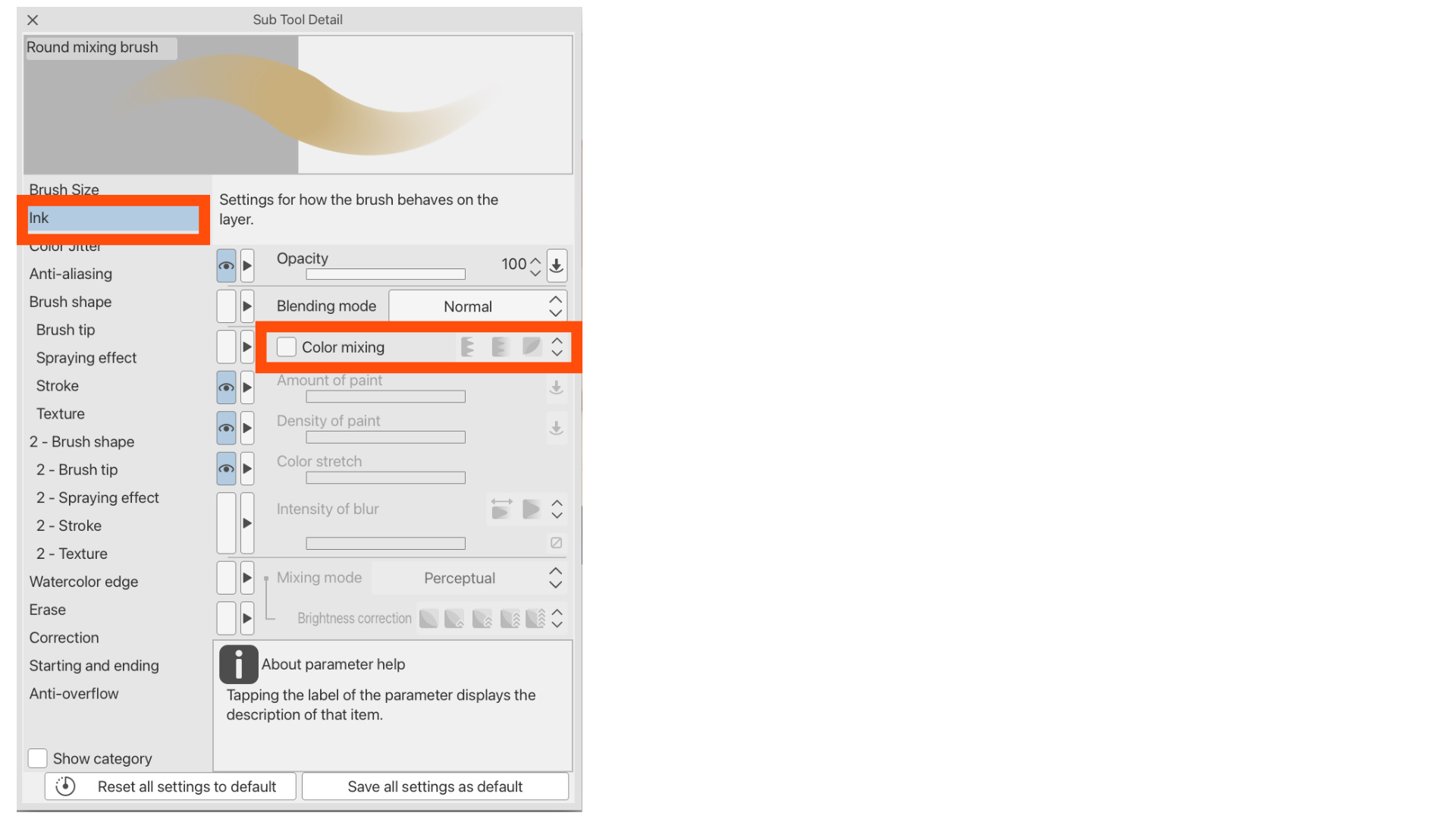Click the info icon for parameter help
Viewport: 1456px width, 819px height.
coord(238,664)
